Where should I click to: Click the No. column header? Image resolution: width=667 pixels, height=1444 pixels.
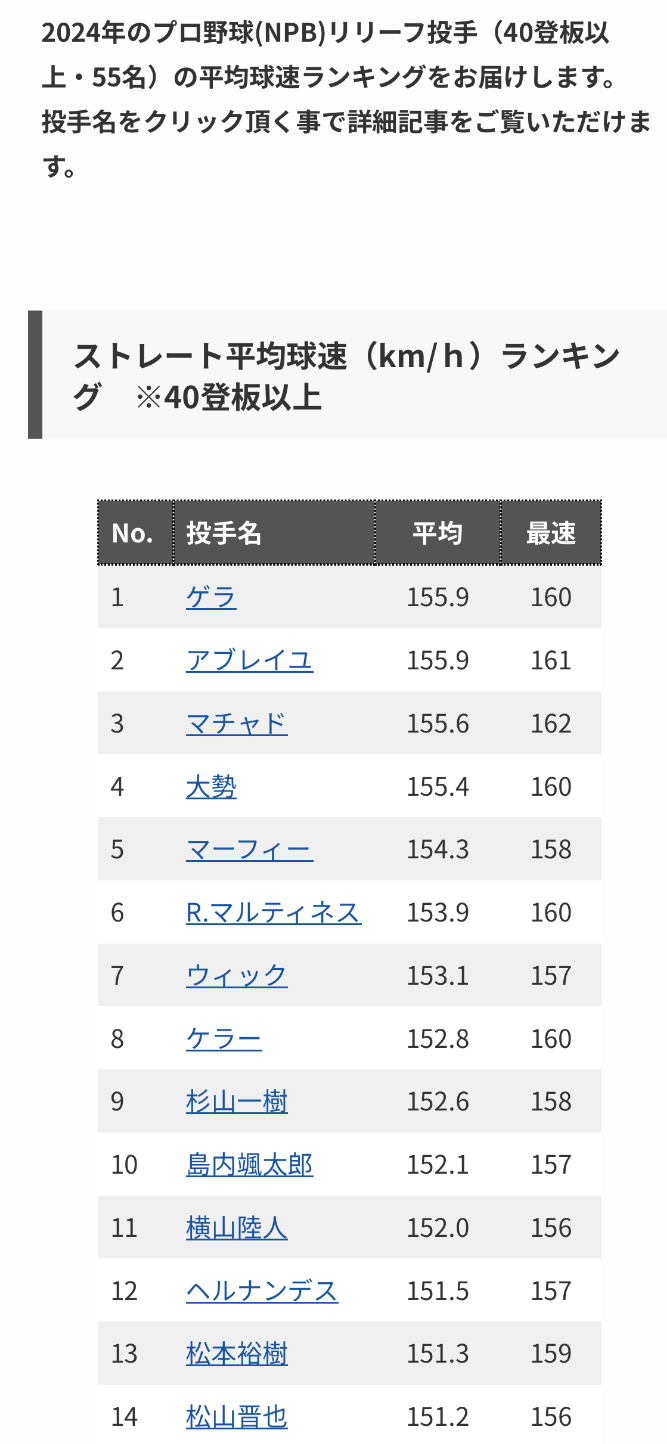132,533
